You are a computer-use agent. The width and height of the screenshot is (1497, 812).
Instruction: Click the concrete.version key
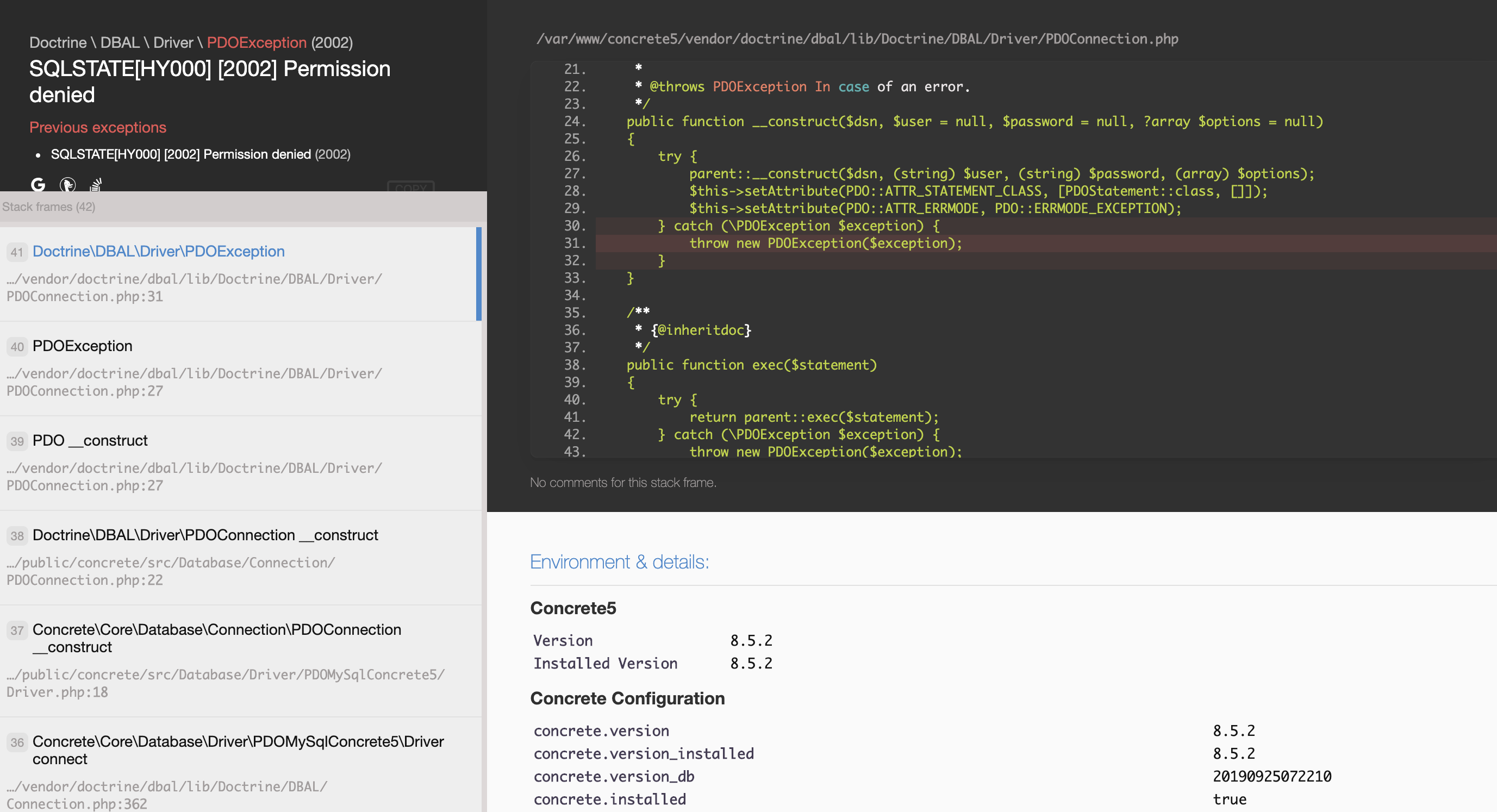pyautogui.click(x=602, y=730)
